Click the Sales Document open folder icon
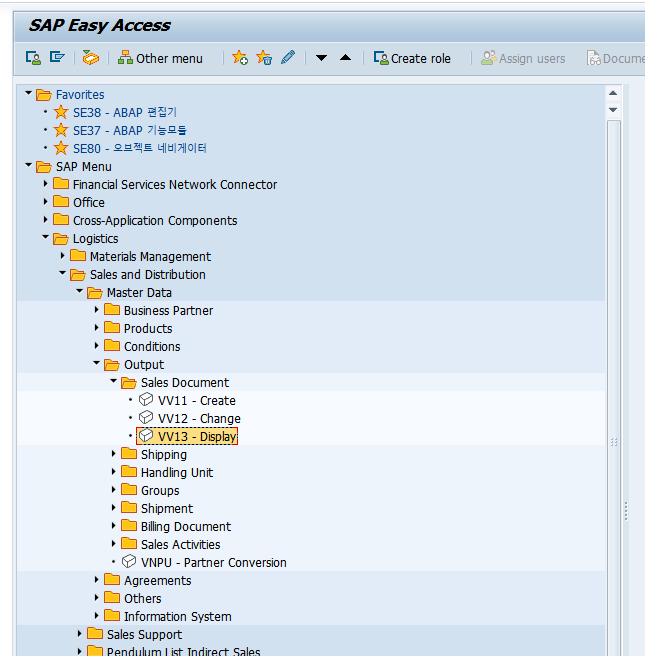645x656 pixels. (x=129, y=382)
